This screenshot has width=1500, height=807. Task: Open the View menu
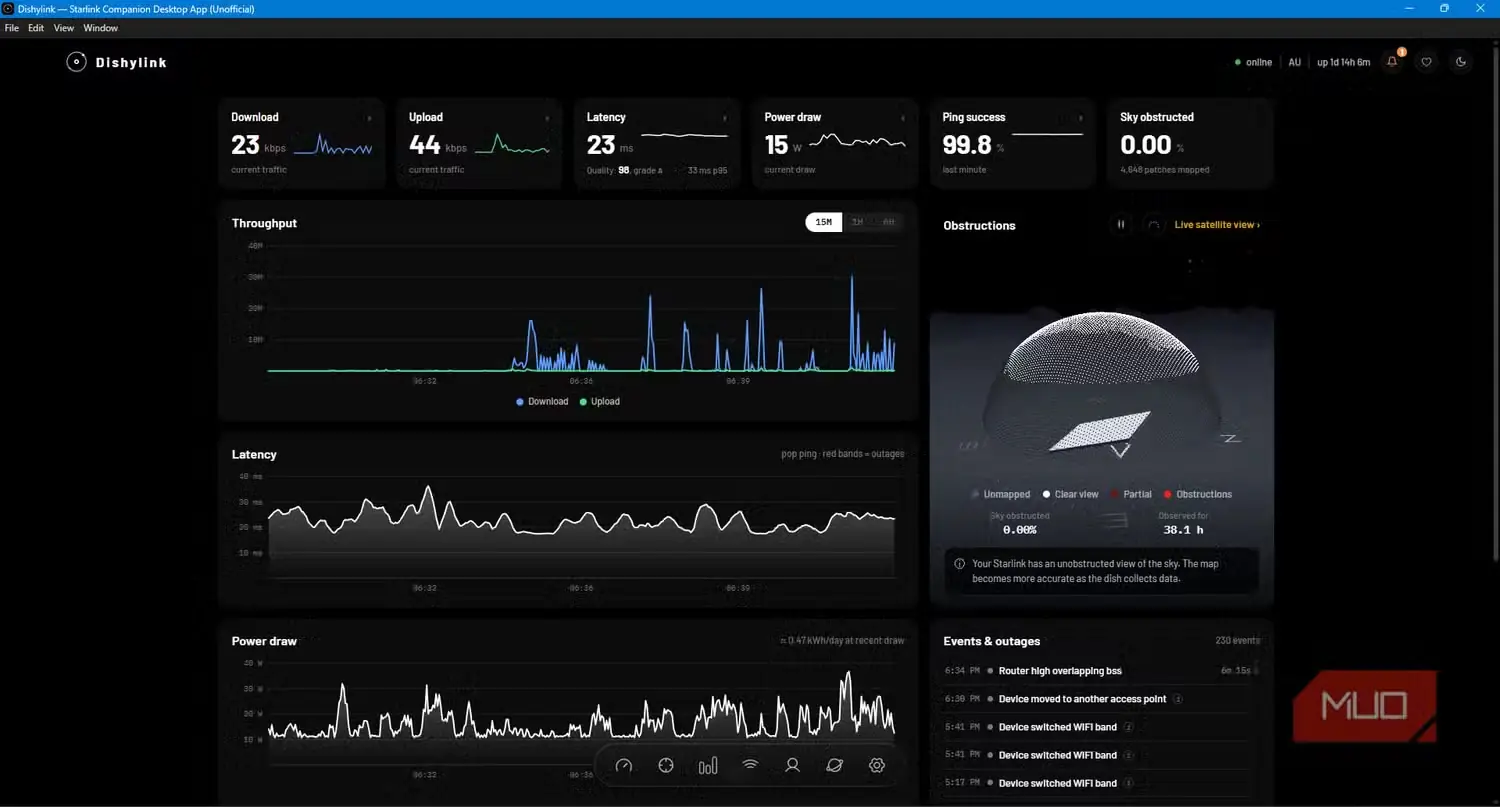click(64, 28)
